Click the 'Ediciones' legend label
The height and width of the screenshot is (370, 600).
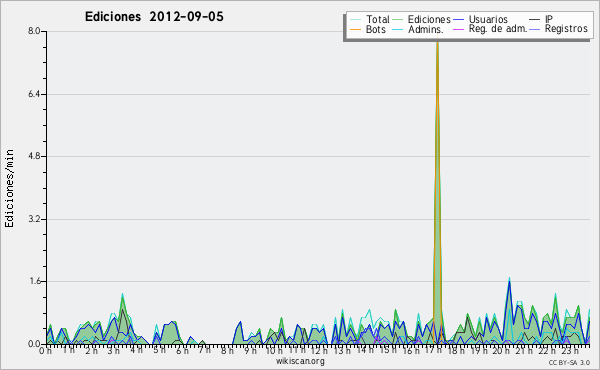429,19
